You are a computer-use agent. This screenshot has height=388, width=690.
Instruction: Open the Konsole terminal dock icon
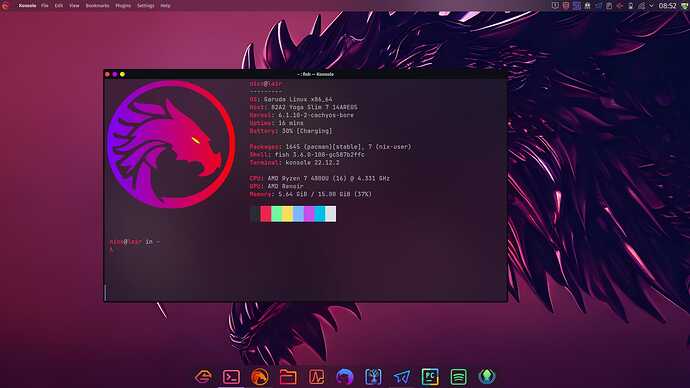(231, 377)
